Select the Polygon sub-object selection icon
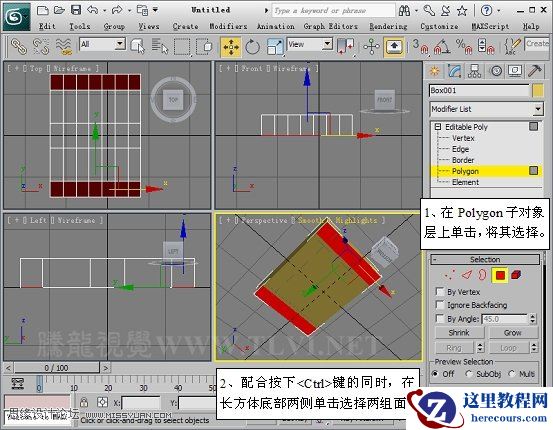This screenshot has height=430, width=553. (x=500, y=275)
